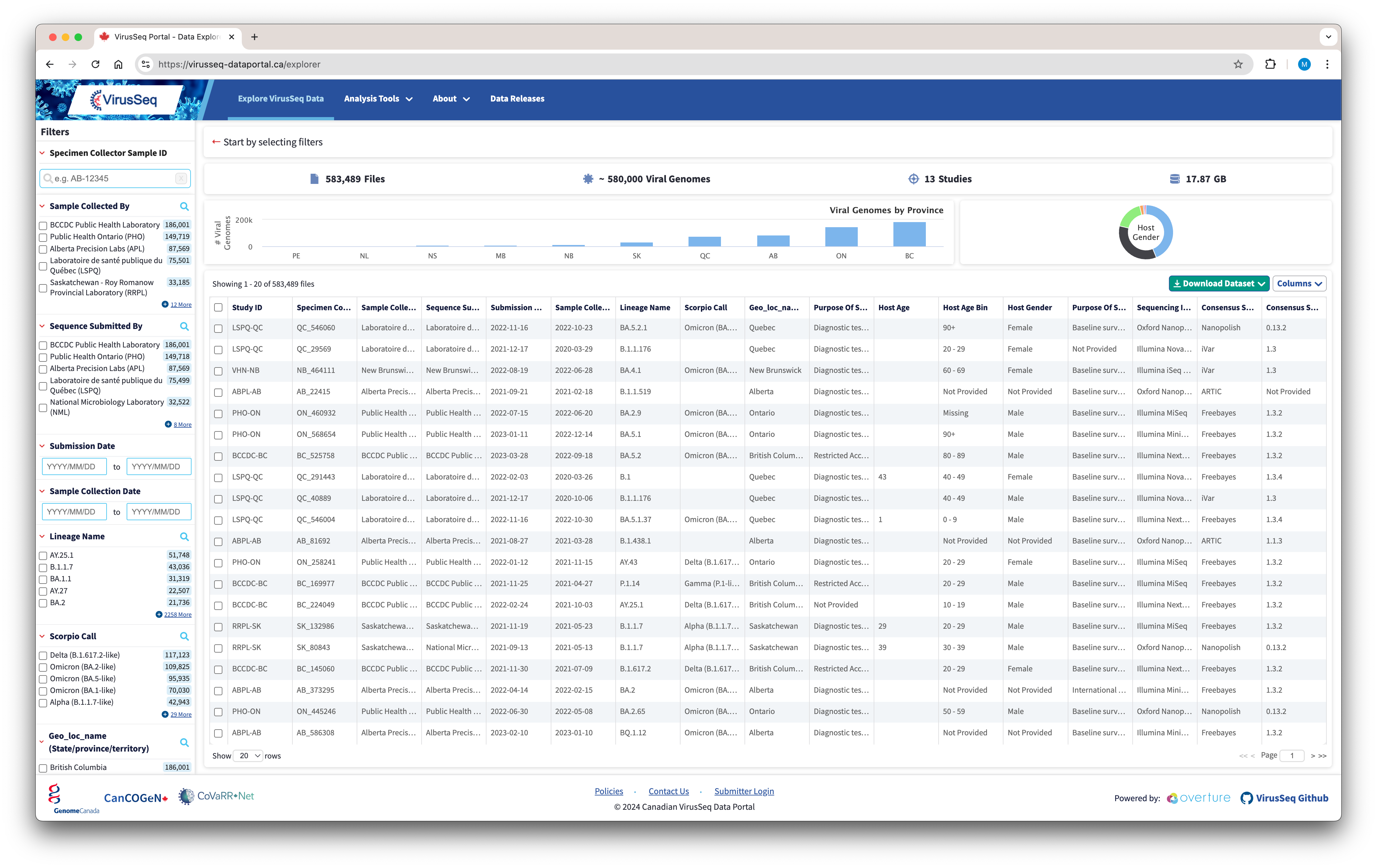
Task: Click the search icon next to Sample Collected By
Action: tap(184, 206)
